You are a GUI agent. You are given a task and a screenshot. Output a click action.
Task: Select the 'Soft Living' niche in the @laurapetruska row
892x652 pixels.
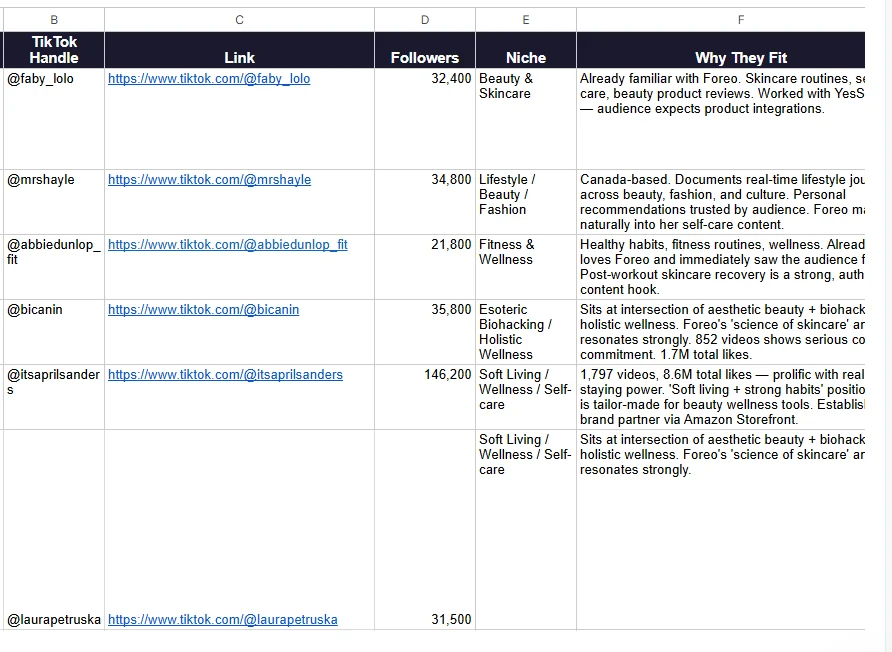click(526, 530)
